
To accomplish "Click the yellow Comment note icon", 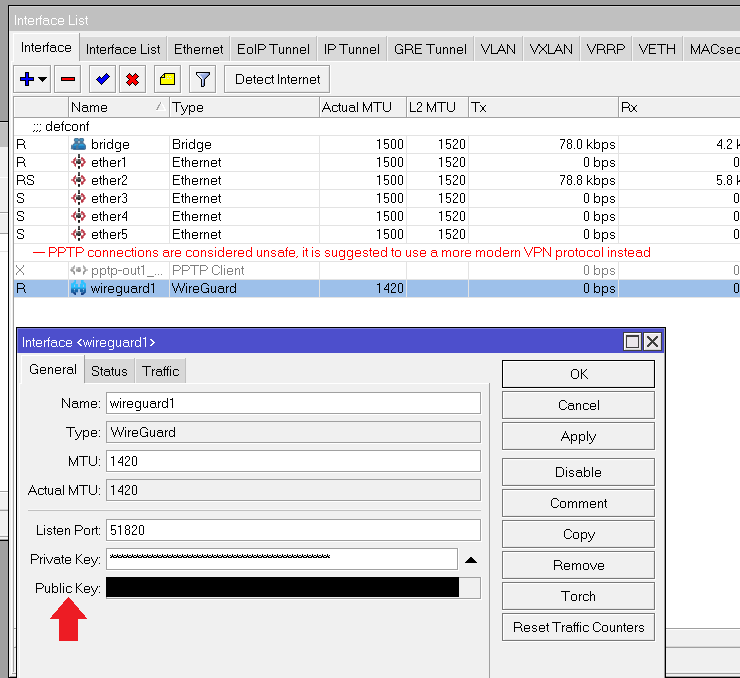I will [167, 79].
